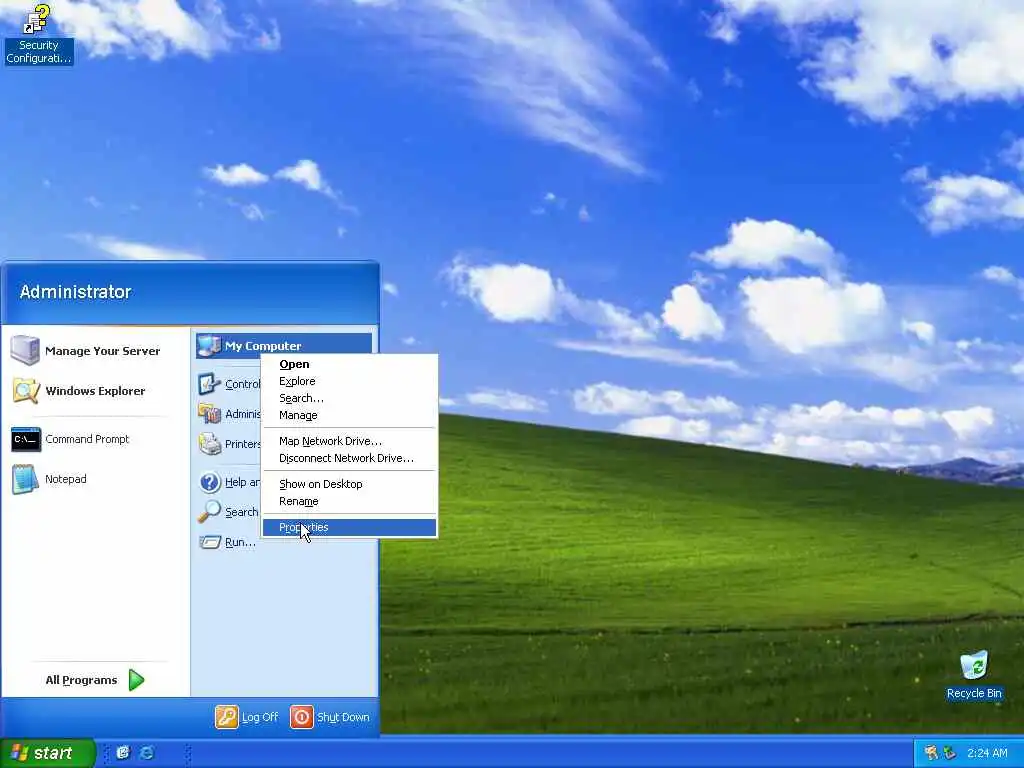Click the My Computer monitor icon
1024x768 pixels.
tap(209, 345)
